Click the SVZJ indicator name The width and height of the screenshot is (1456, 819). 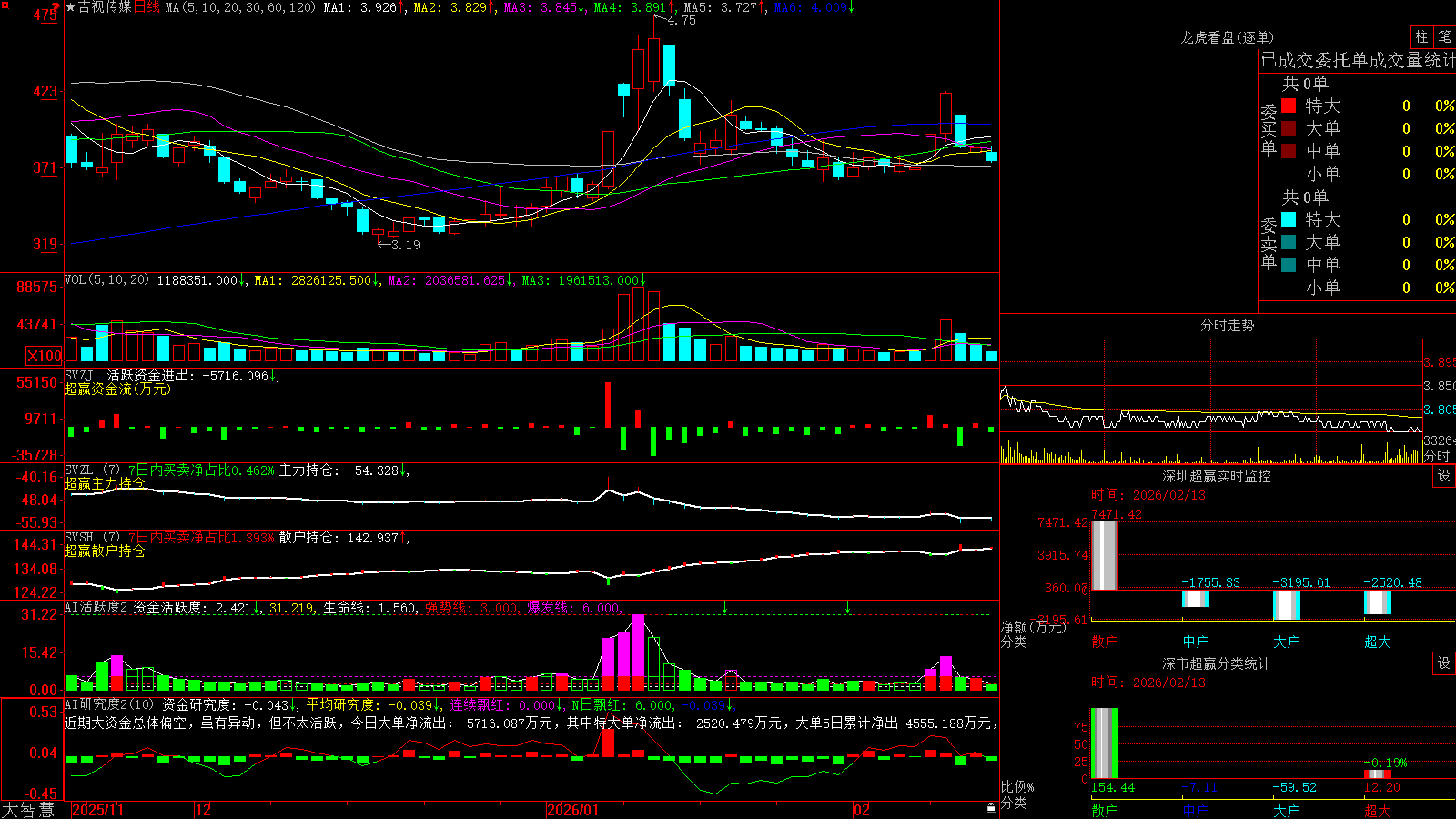79,375
